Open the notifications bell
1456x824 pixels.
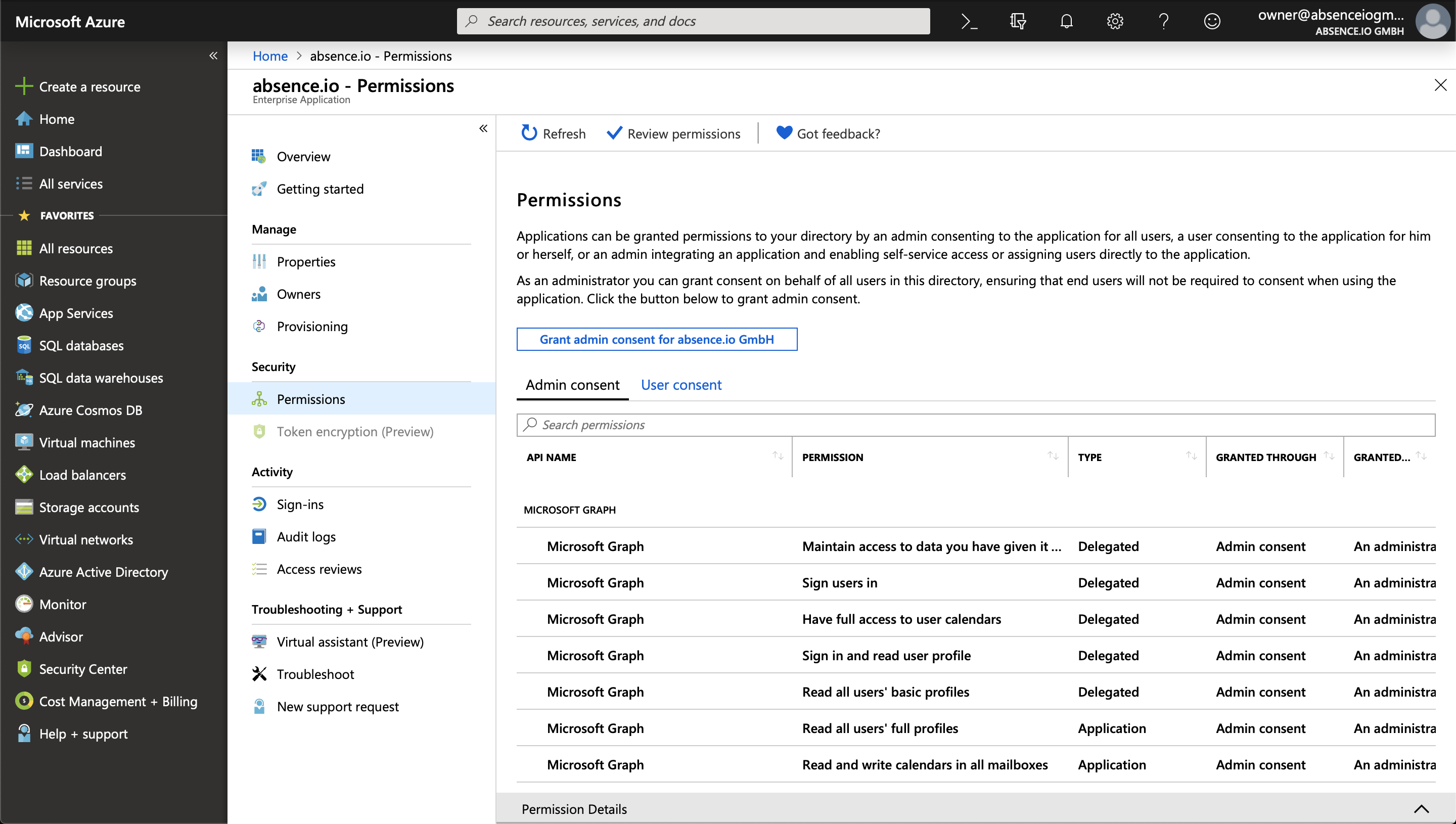1066,22
